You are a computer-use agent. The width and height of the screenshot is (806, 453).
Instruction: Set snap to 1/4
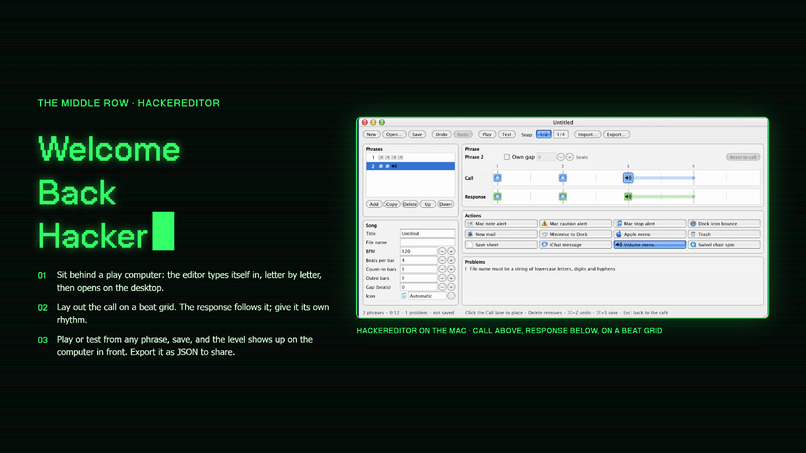561,134
